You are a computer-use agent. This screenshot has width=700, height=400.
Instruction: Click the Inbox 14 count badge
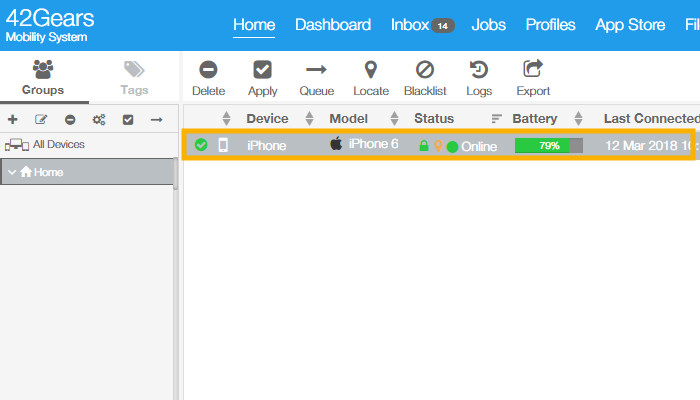click(x=442, y=26)
